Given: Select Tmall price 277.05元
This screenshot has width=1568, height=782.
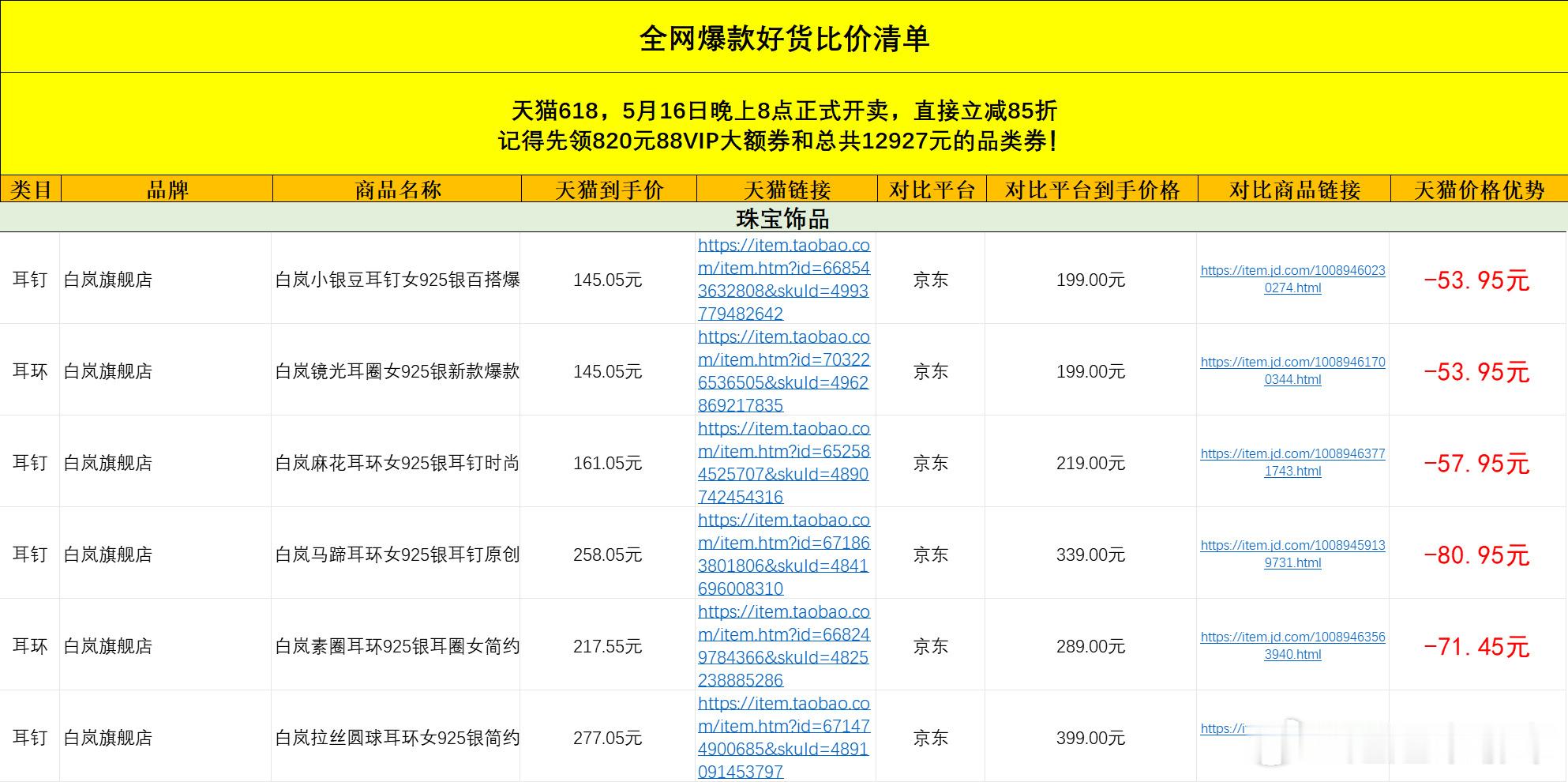Looking at the screenshot, I should [x=607, y=738].
